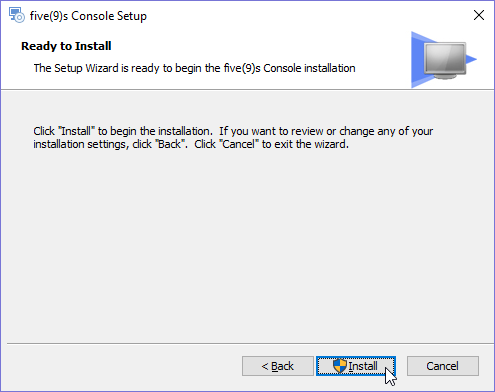Click quoted word Install in instructions text
The width and height of the screenshot is (495, 392).
[x=77, y=131]
